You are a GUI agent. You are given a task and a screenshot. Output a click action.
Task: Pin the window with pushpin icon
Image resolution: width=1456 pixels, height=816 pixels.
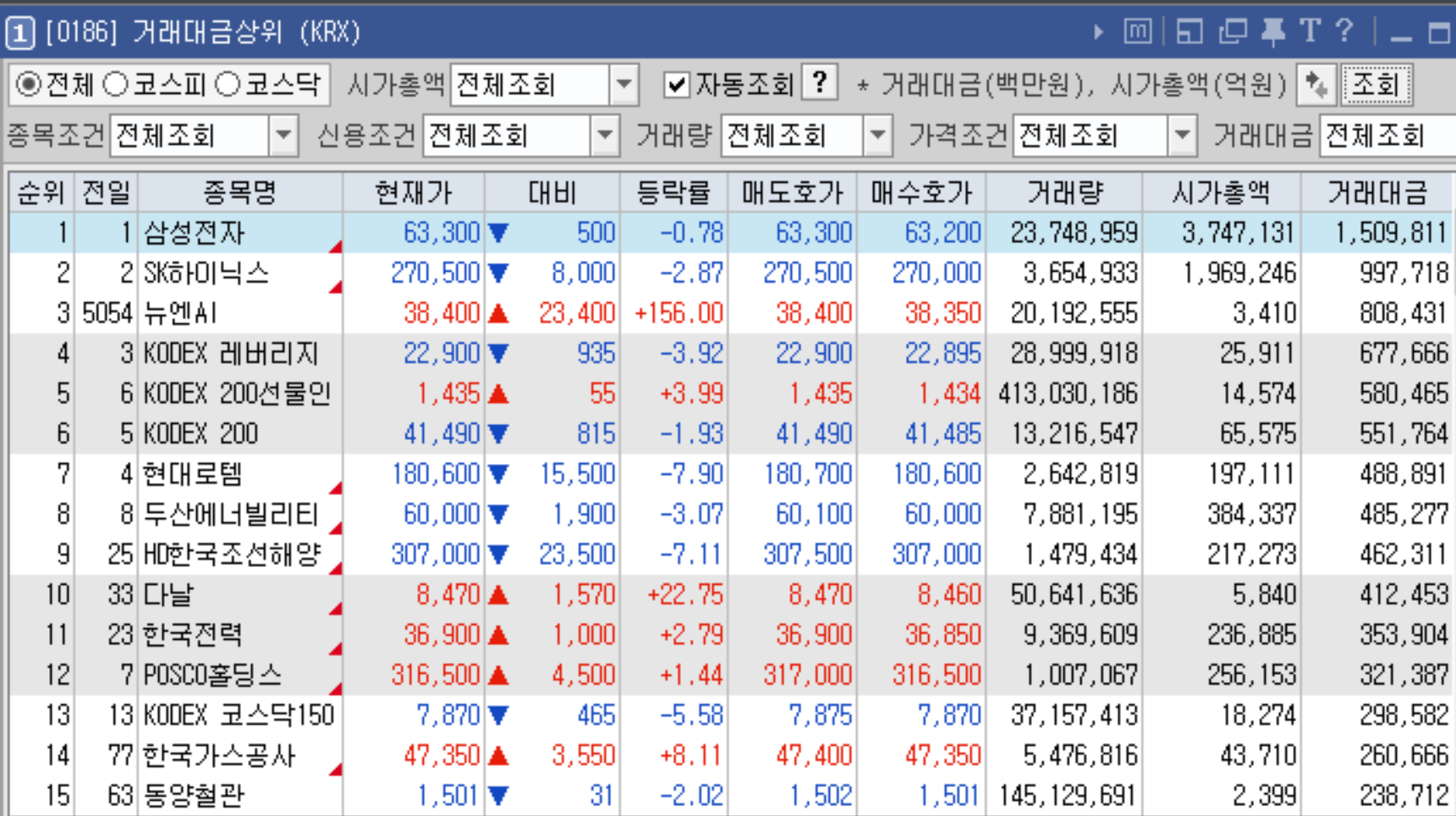tap(1272, 32)
